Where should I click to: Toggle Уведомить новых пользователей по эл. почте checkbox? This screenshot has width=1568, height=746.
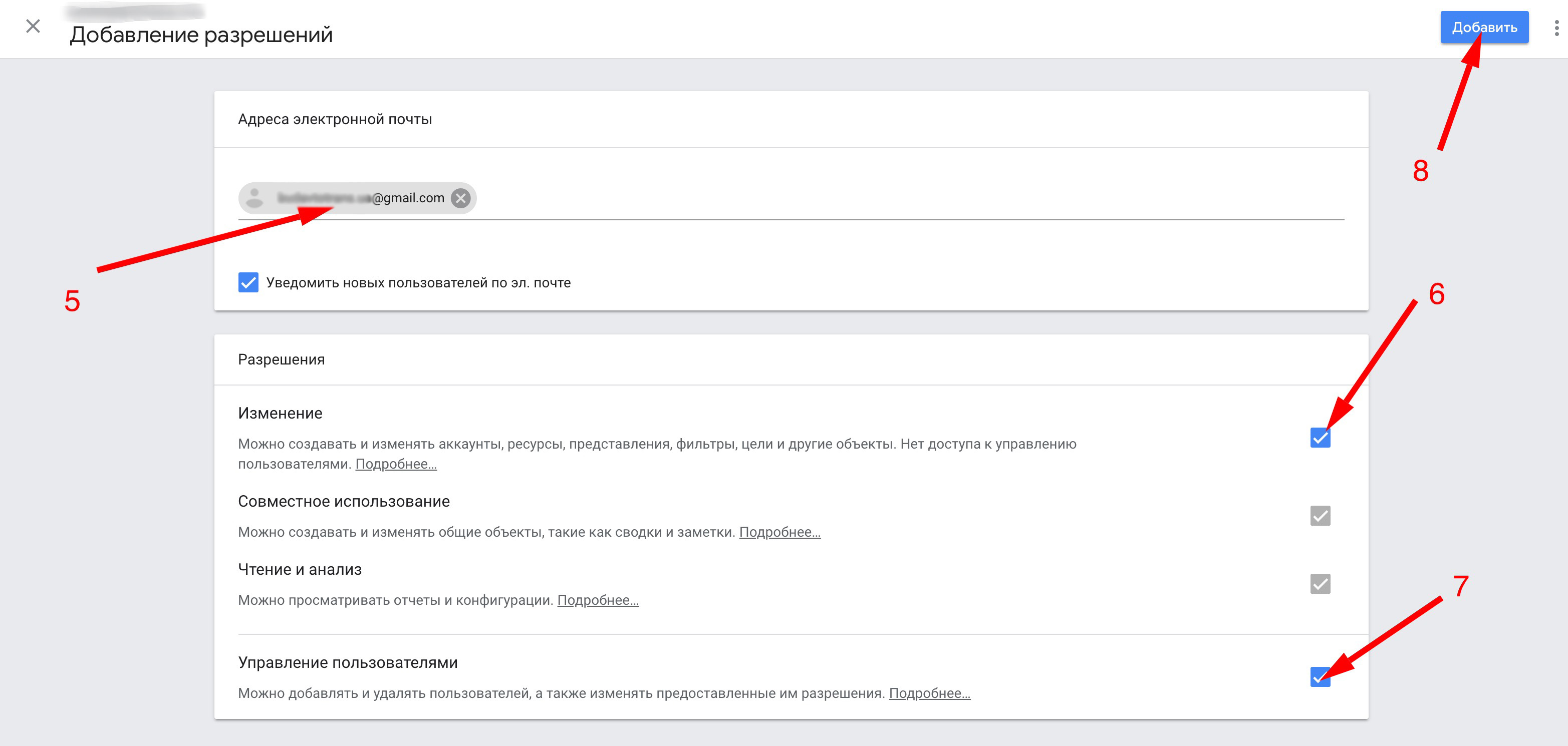[x=248, y=282]
